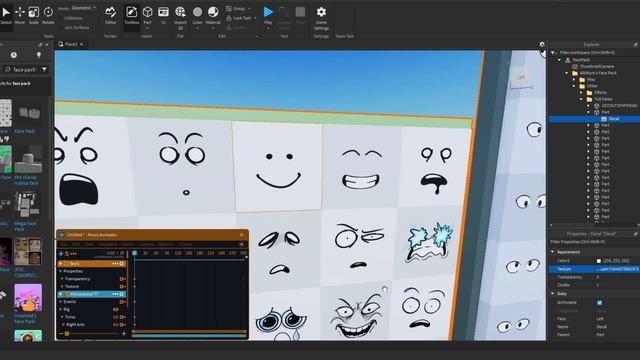Click the Color3 swatch in Properties
Viewport: 640px width, 360px height.
click(599, 261)
